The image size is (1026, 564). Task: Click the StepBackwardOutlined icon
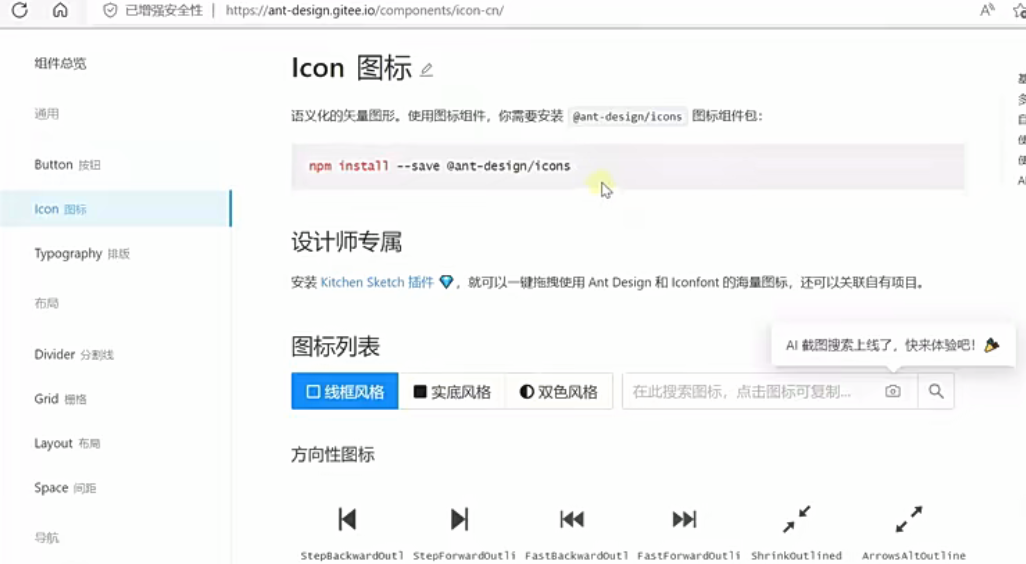pos(347,519)
